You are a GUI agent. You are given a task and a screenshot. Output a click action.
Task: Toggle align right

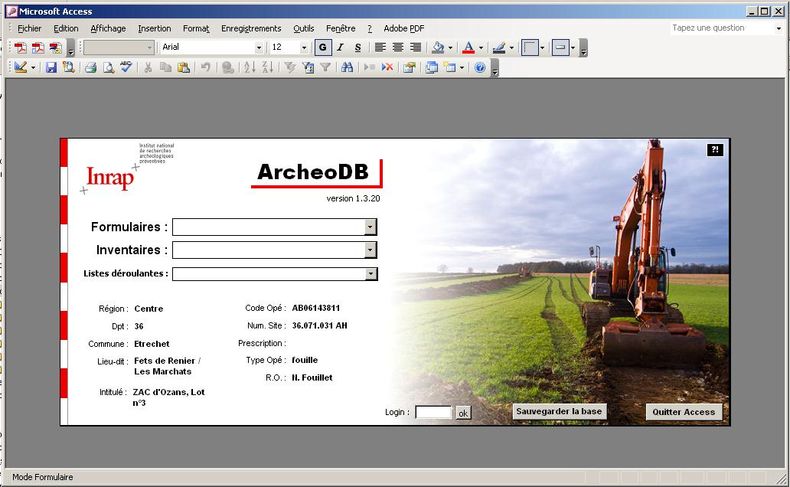tap(415, 48)
